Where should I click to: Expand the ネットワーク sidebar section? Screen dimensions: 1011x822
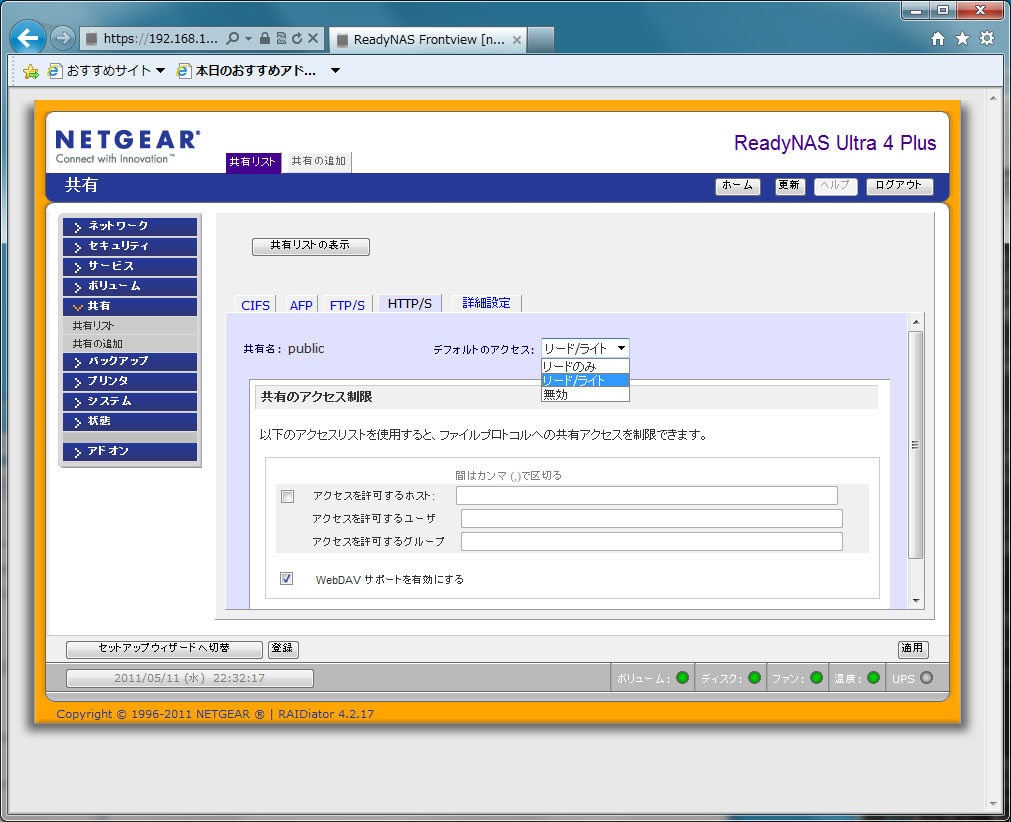tap(130, 226)
